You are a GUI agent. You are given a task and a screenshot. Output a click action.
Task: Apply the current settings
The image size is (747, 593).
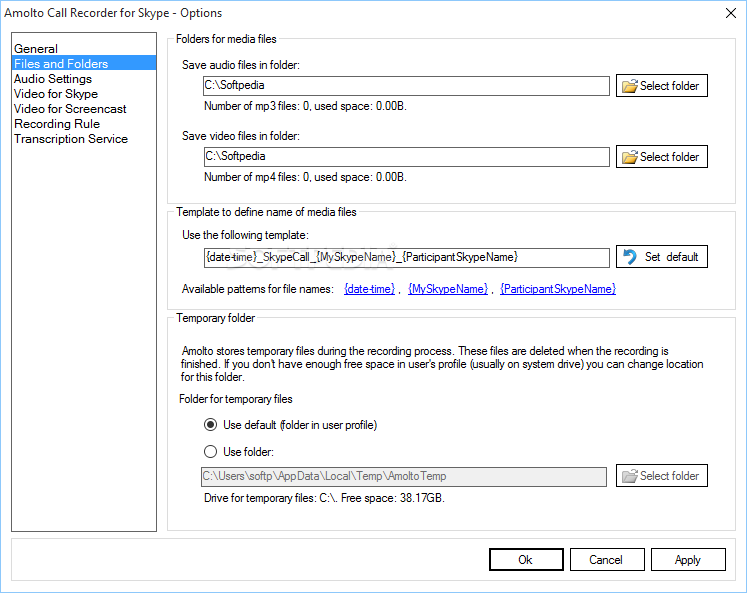click(688, 560)
